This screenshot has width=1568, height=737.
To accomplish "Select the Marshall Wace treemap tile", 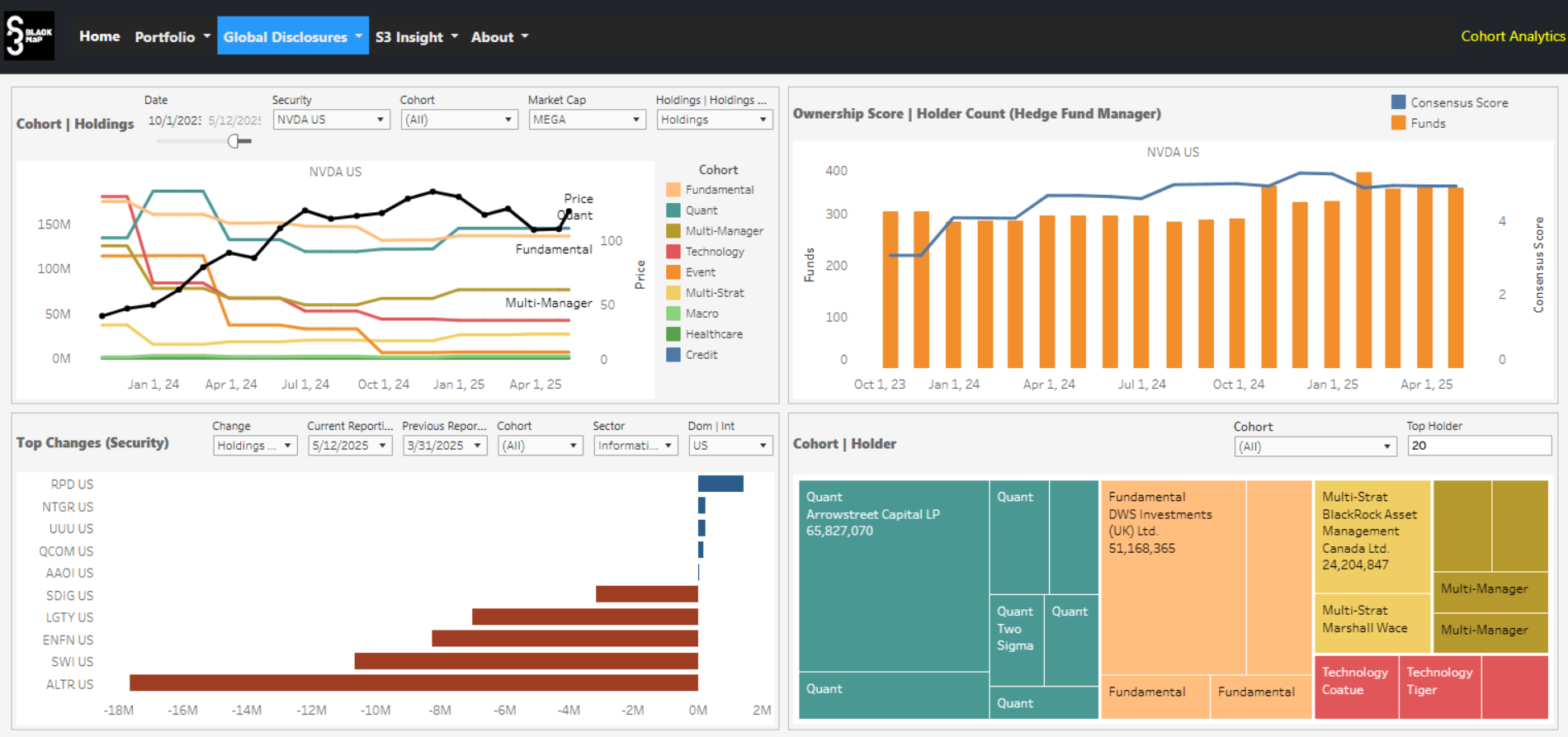I will [x=1372, y=623].
